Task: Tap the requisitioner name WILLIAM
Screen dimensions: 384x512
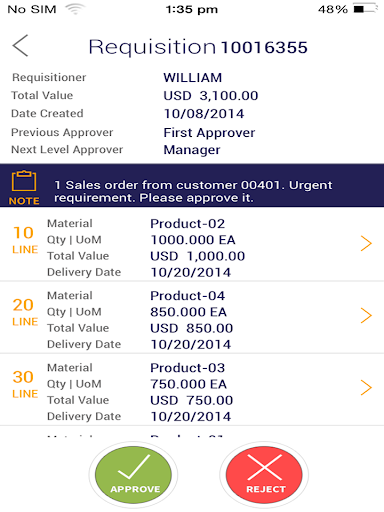Action: [192, 78]
